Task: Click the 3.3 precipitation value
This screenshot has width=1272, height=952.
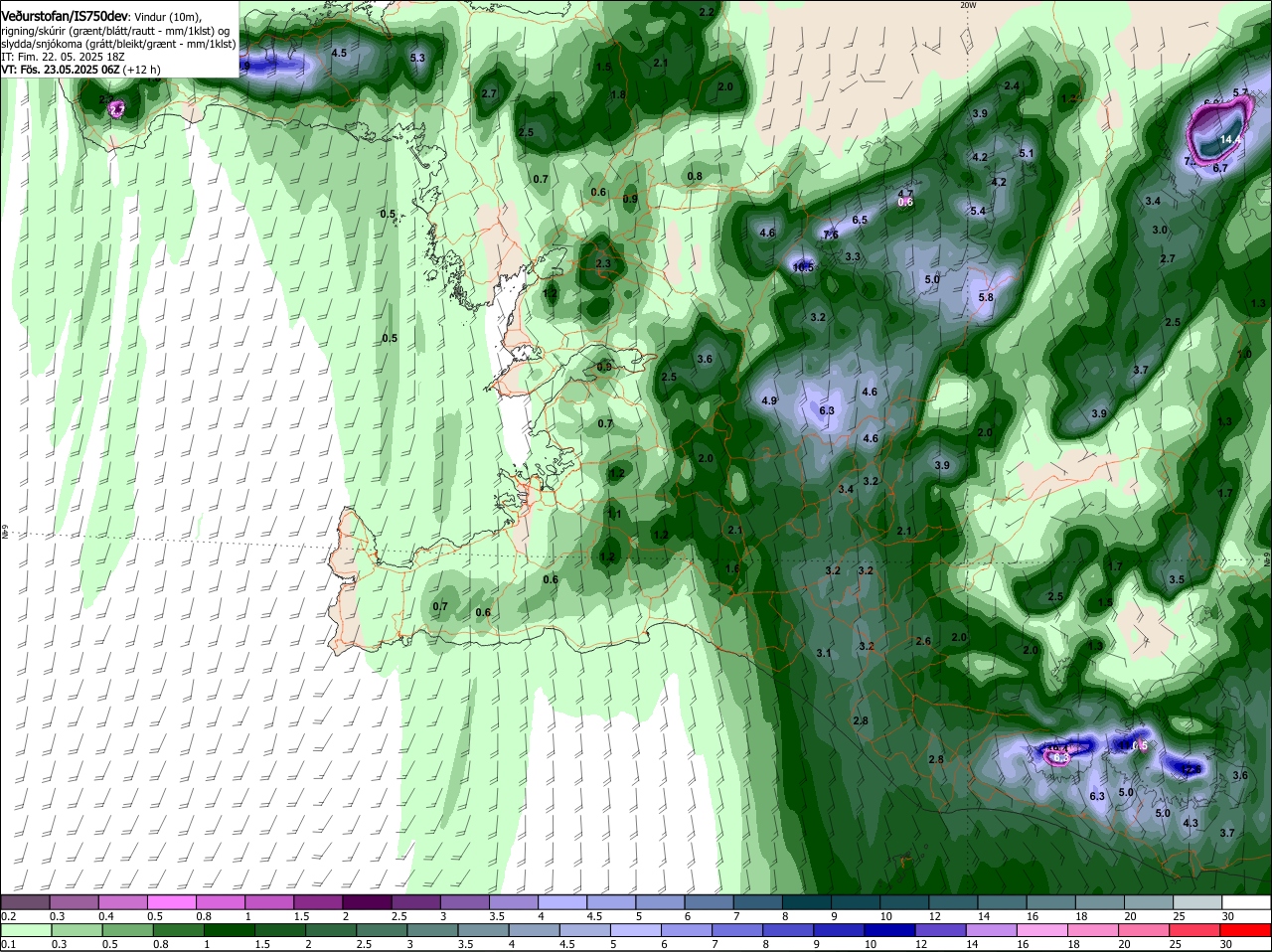Action: coord(853,256)
